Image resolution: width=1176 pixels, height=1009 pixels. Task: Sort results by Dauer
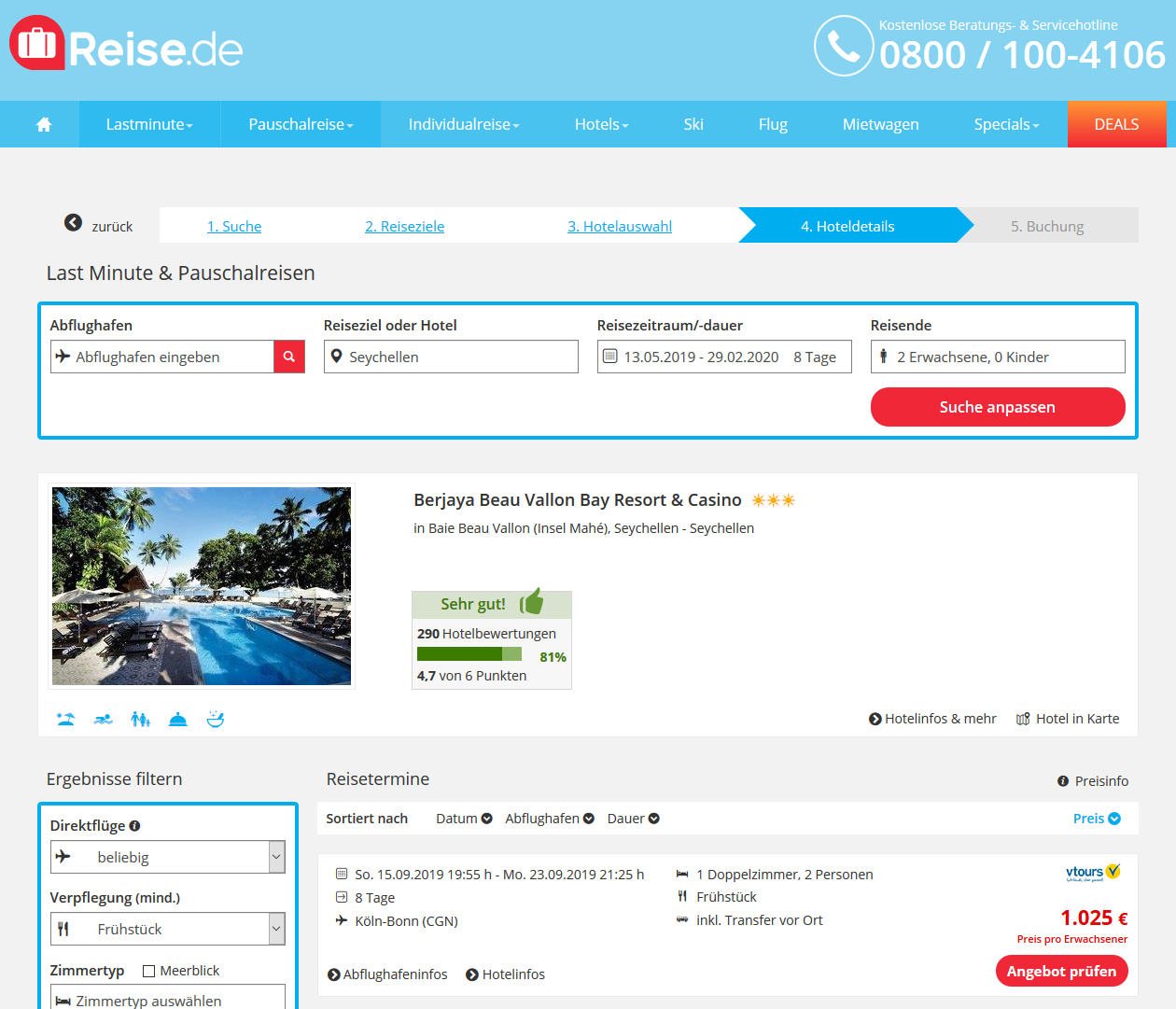tap(634, 819)
